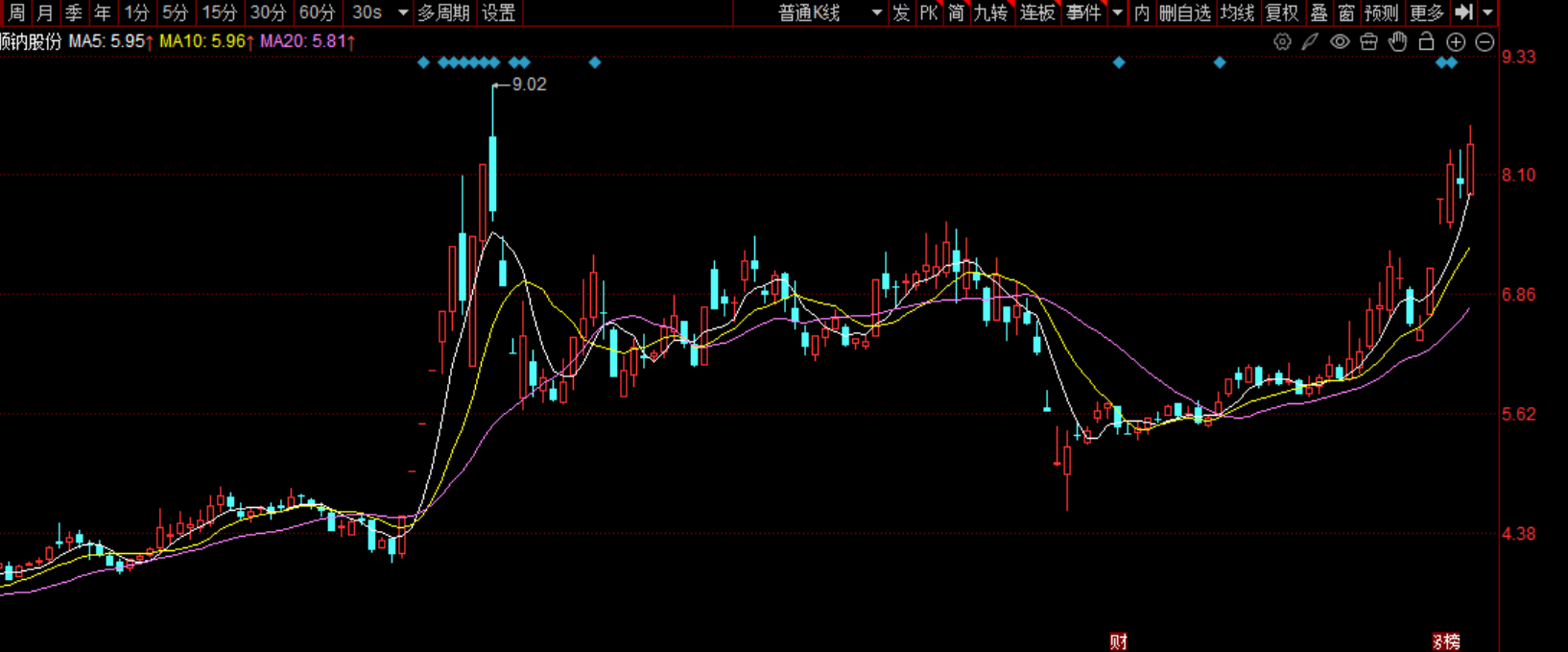
Task: Open the 多周期 multi-period view
Action: tap(443, 12)
